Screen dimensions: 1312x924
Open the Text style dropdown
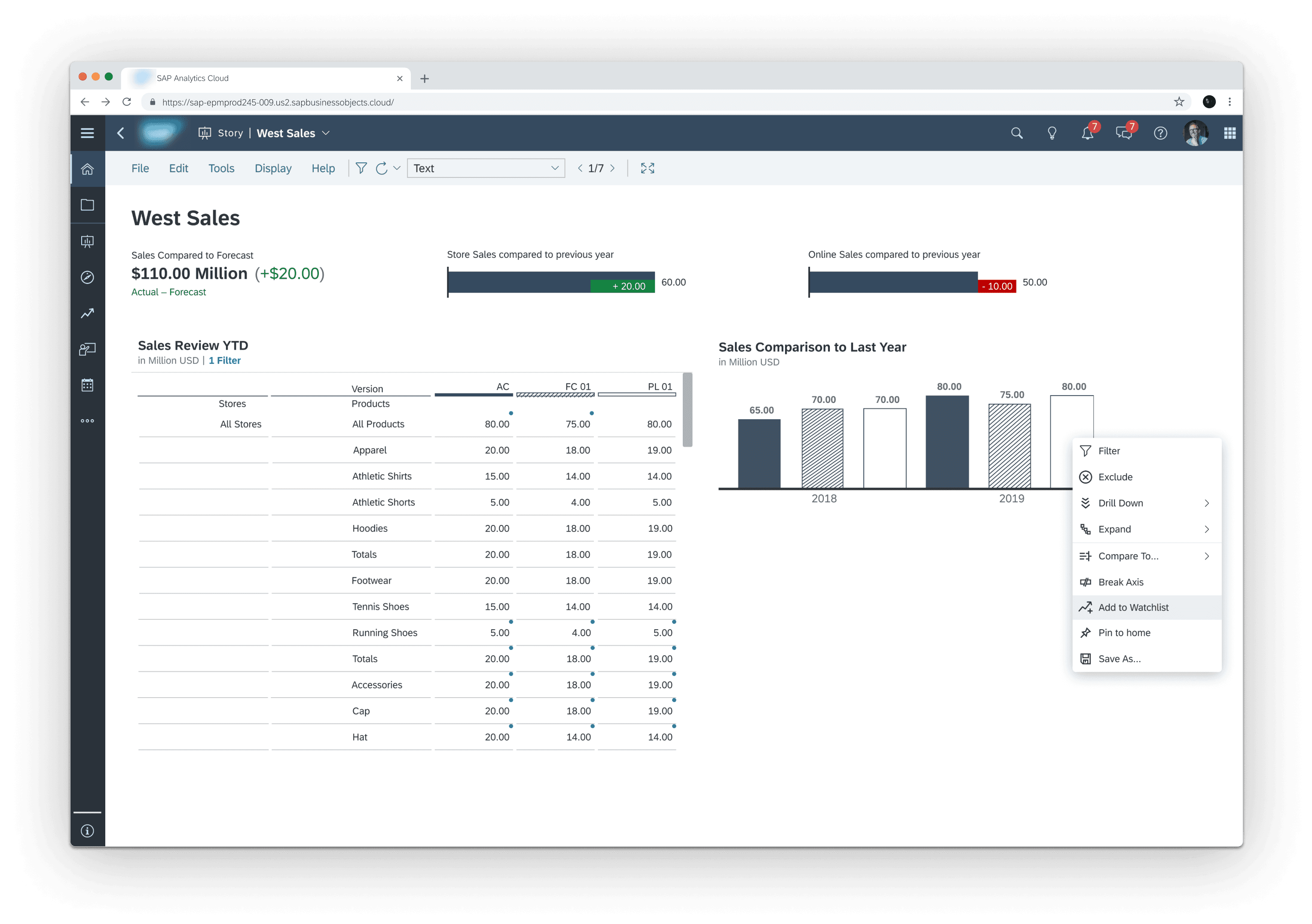pos(486,168)
